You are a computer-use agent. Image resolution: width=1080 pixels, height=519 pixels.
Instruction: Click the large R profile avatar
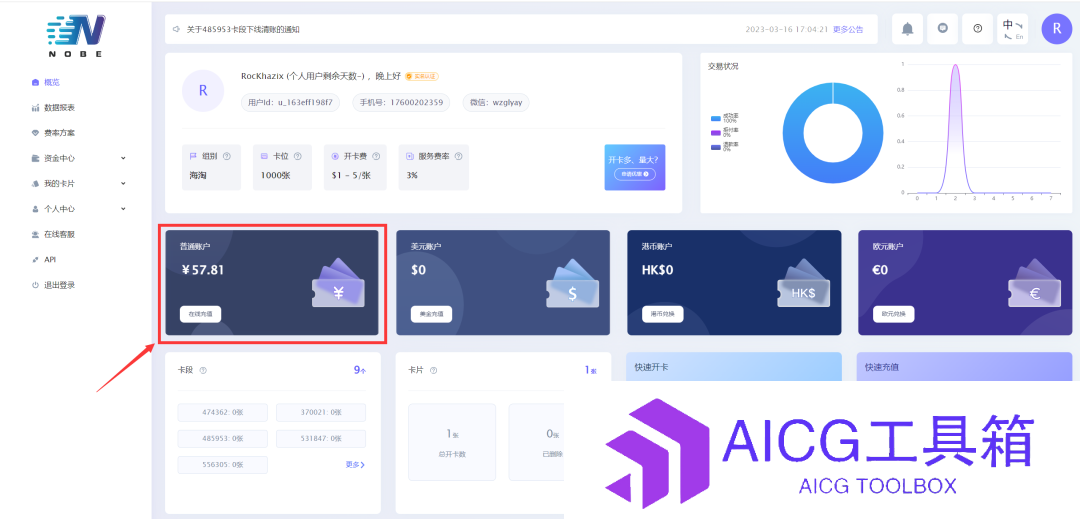[202, 90]
